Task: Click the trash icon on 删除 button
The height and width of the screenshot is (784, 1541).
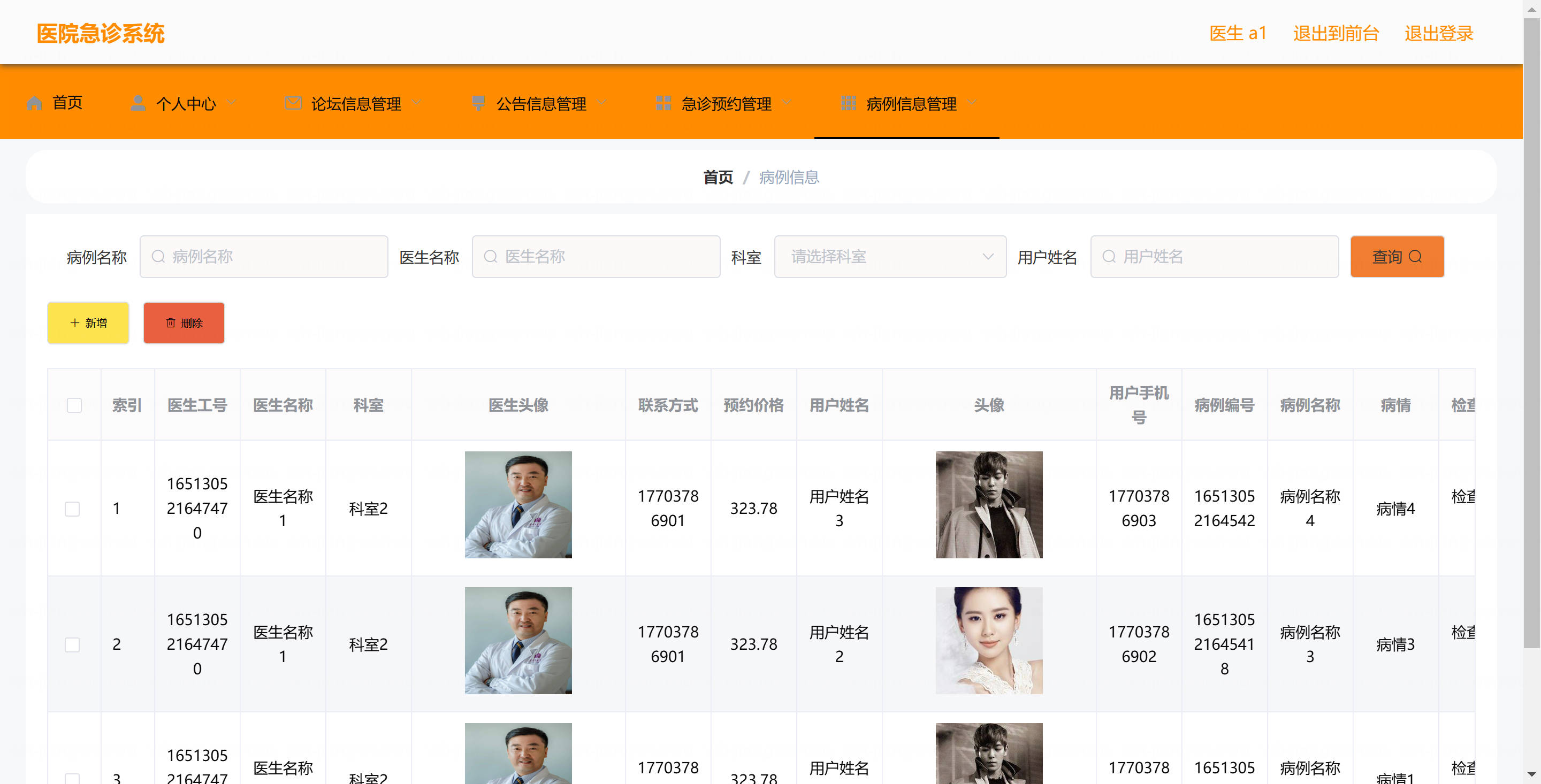Action: [x=171, y=323]
